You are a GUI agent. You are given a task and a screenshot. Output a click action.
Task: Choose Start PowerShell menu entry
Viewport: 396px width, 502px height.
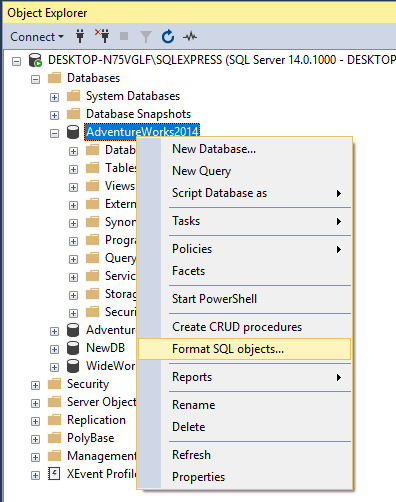tap(245, 299)
